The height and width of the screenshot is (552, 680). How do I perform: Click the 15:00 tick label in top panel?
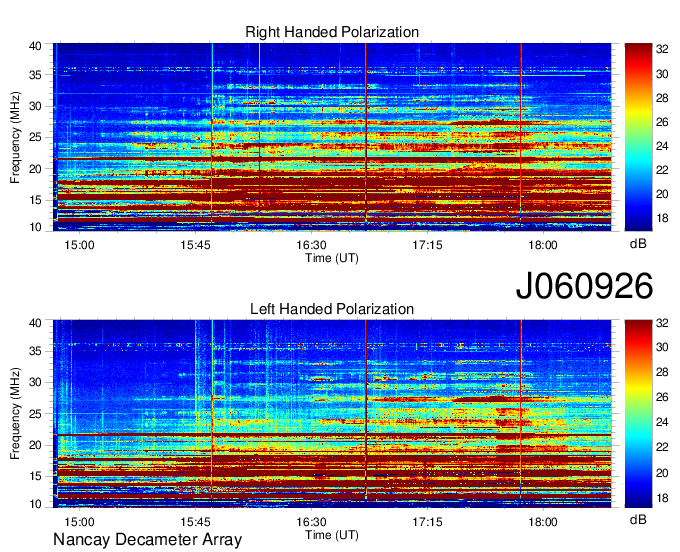(x=79, y=245)
